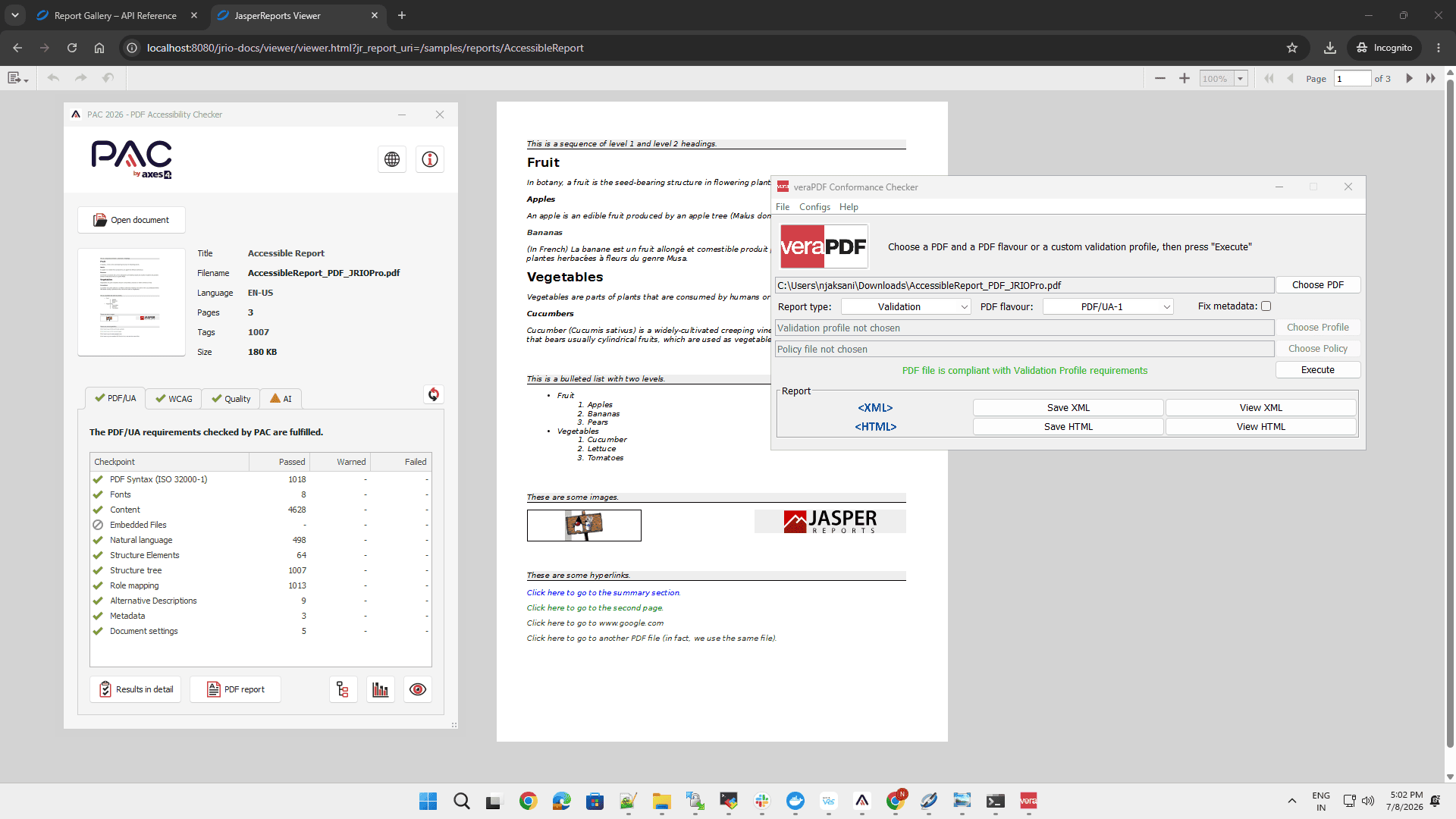Open veraPDF icon in taskbar
The image size is (1456, 819).
1028,801
